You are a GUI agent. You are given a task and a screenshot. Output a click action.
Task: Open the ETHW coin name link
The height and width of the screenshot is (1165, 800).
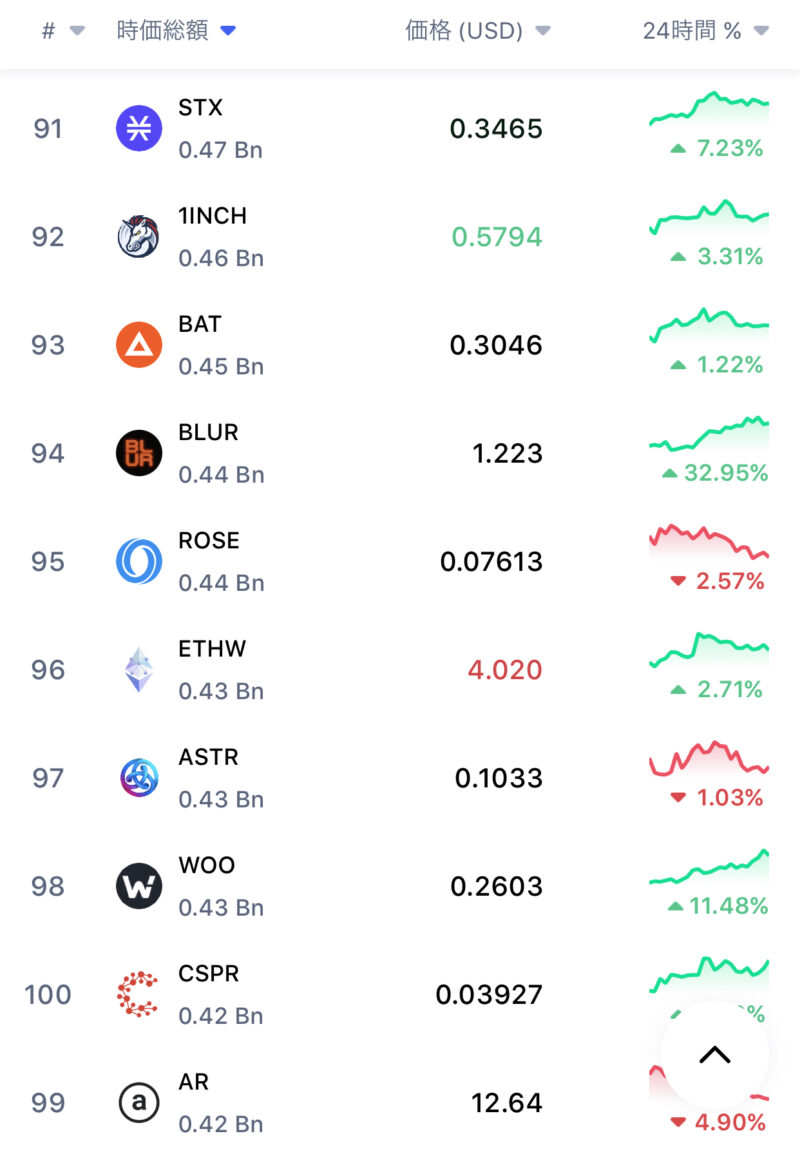click(x=212, y=649)
